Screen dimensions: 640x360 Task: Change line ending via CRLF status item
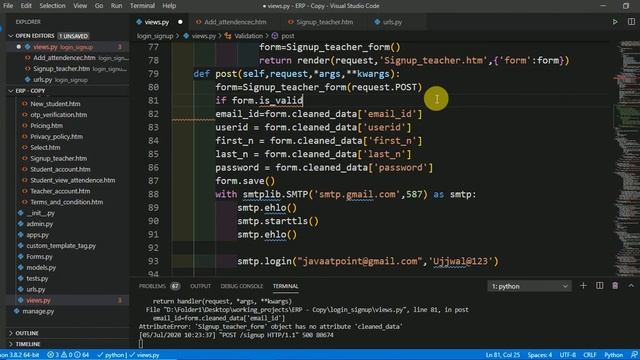(x=590, y=355)
